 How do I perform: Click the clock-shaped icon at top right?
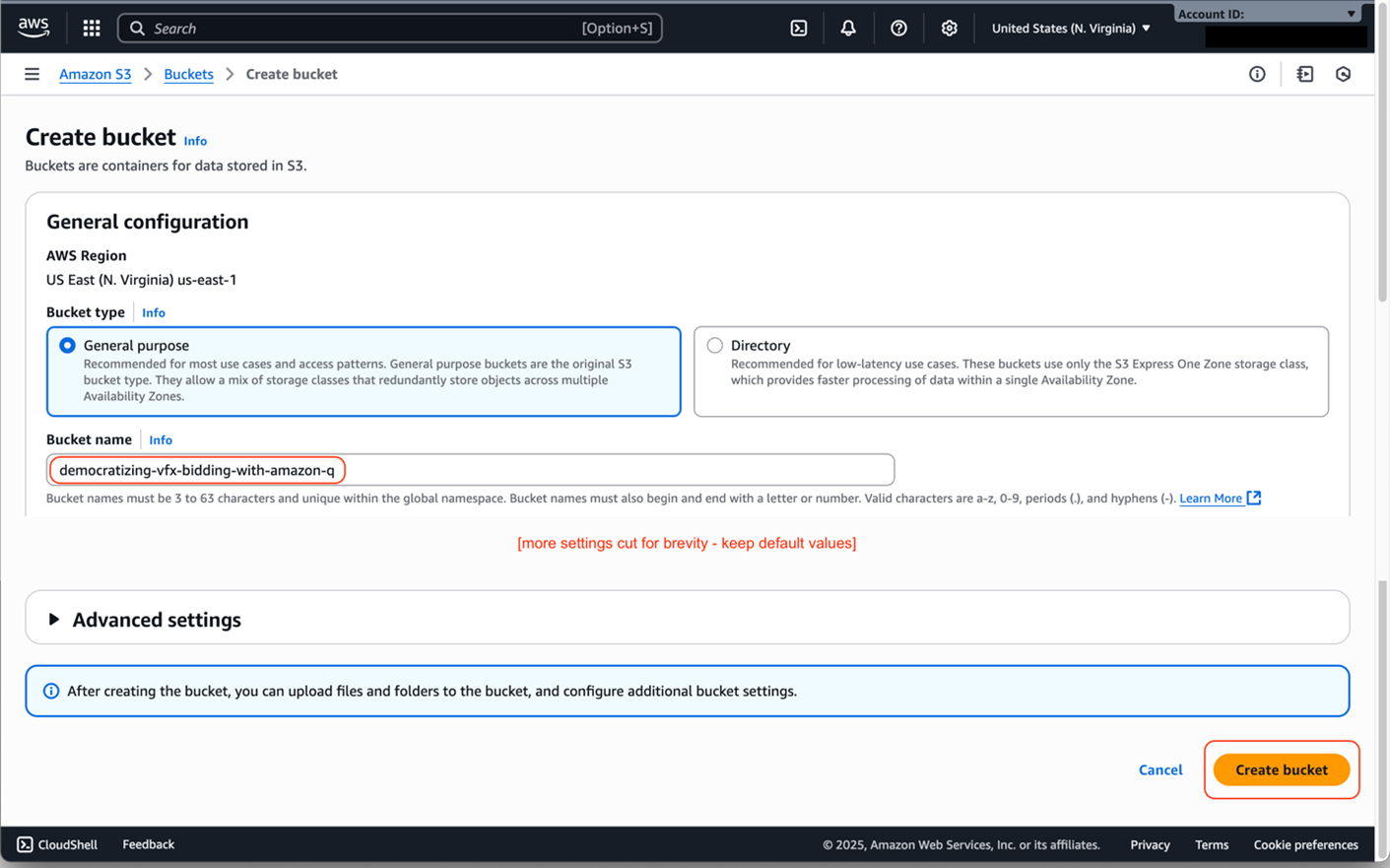[x=1344, y=74]
